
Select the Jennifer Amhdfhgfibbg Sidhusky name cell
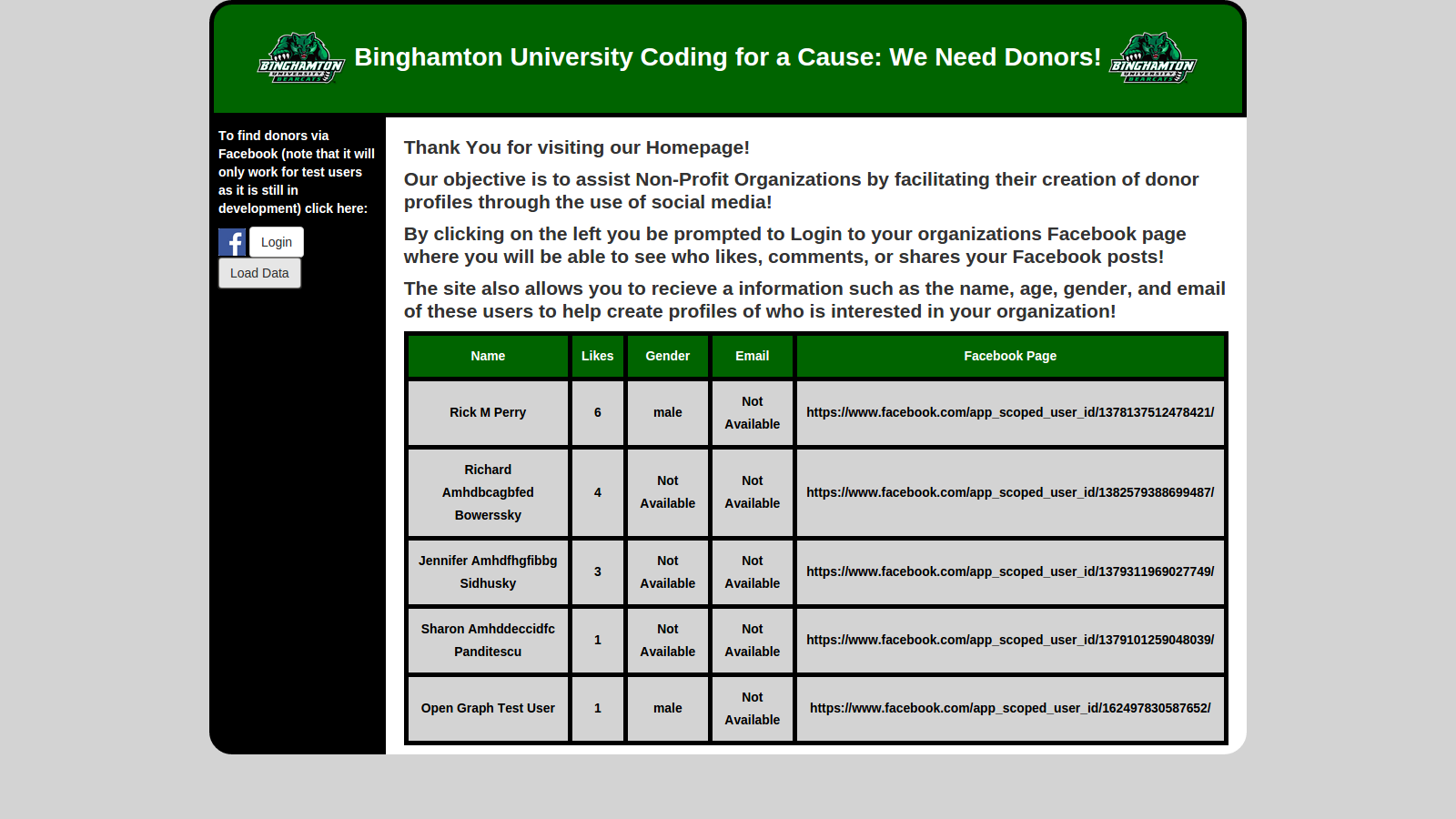click(488, 571)
